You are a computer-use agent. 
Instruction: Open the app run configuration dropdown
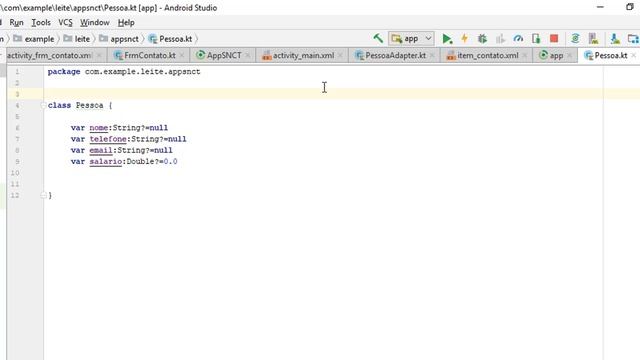[x=411, y=39]
